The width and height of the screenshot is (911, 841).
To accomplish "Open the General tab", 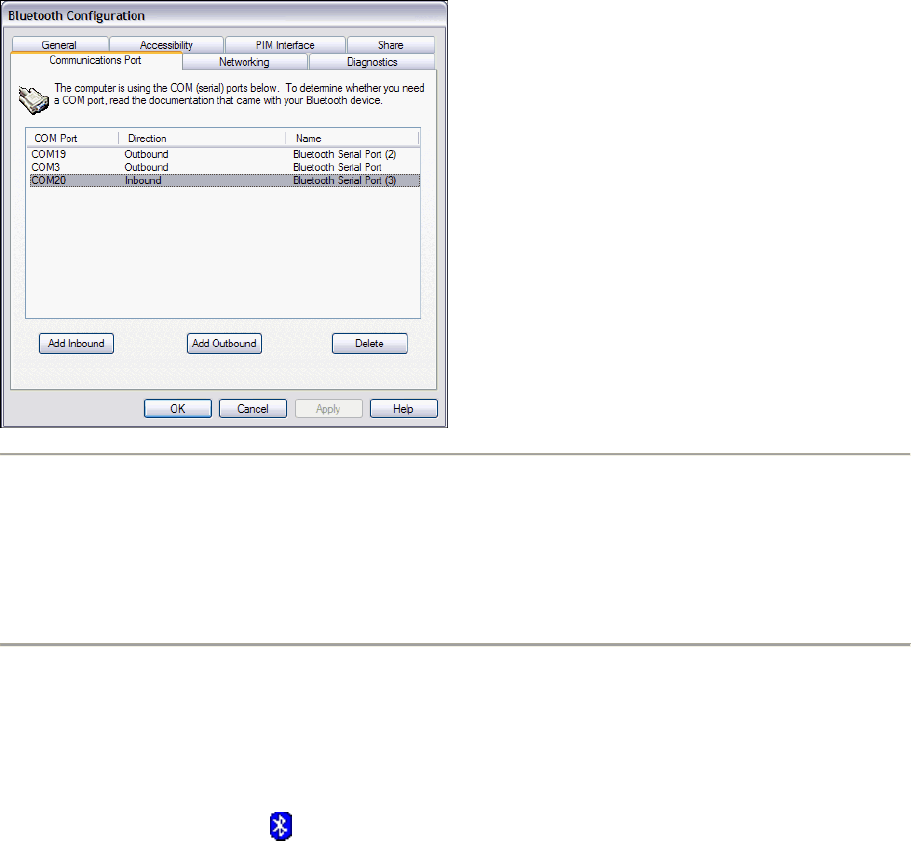I will pos(59,45).
